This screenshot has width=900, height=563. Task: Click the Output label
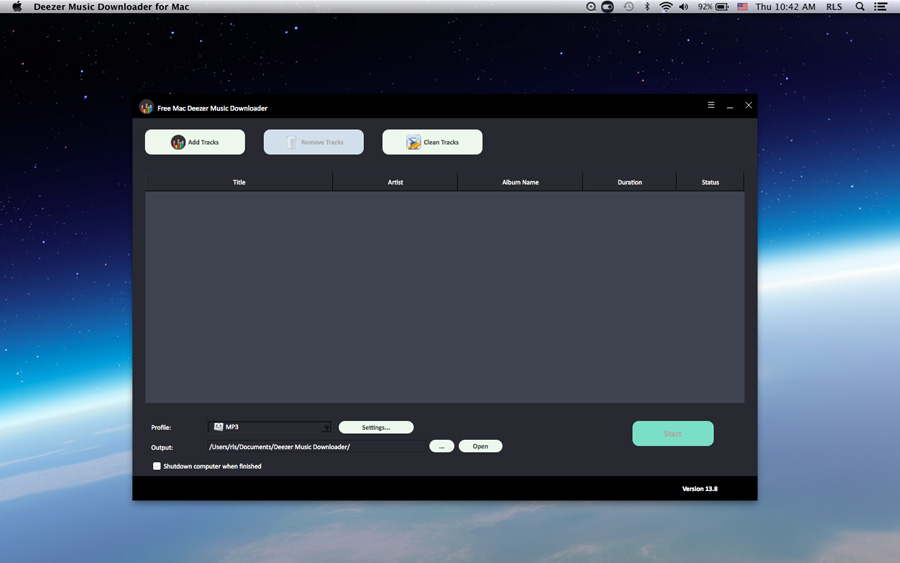pos(162,447)
